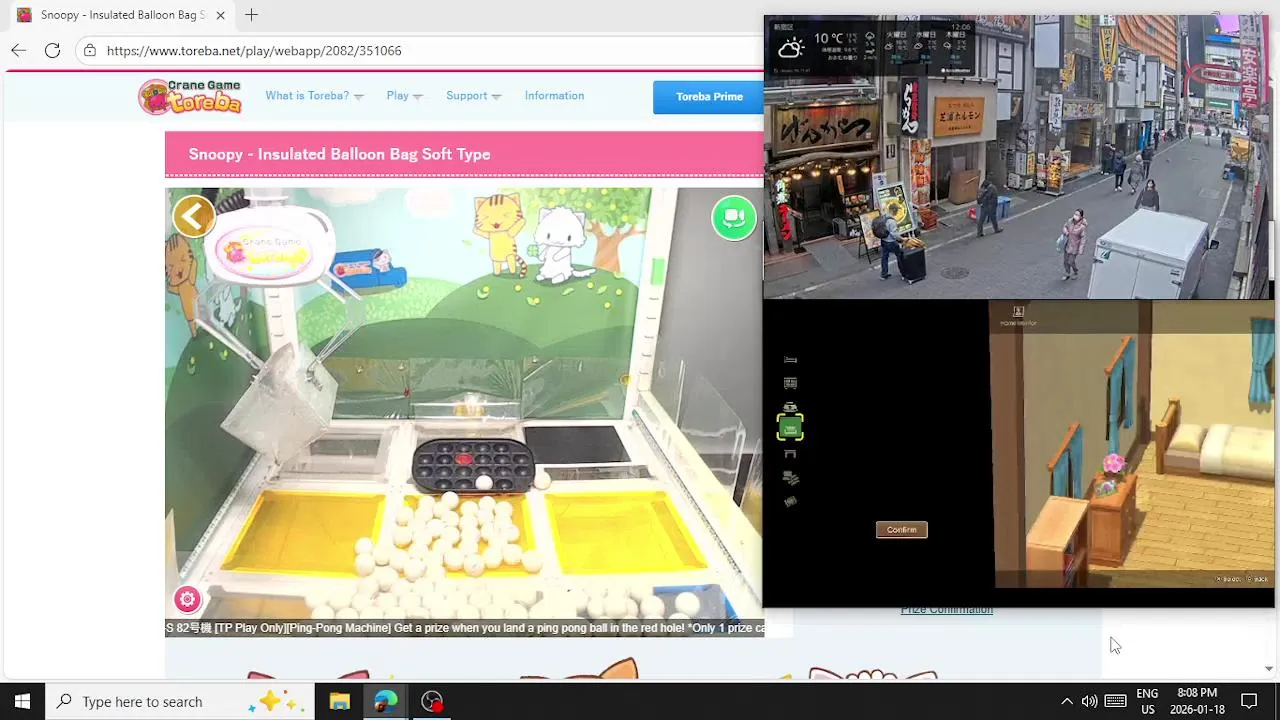
Task: Show hidden system tray icons
Action: pos(1066,702)
